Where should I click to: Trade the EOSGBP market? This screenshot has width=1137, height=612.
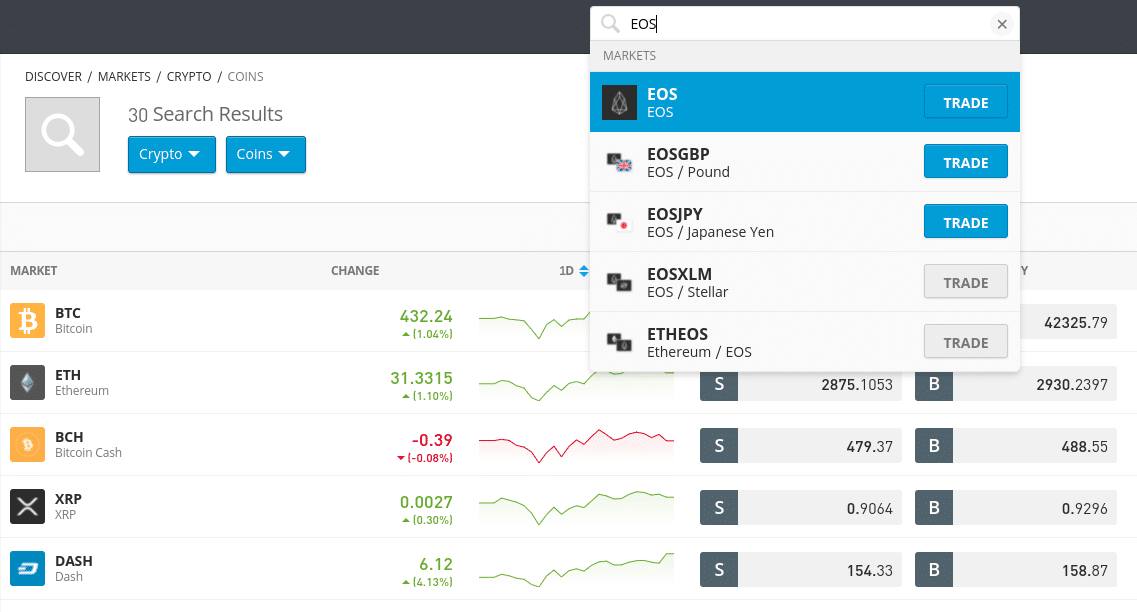tap(965, 162)
